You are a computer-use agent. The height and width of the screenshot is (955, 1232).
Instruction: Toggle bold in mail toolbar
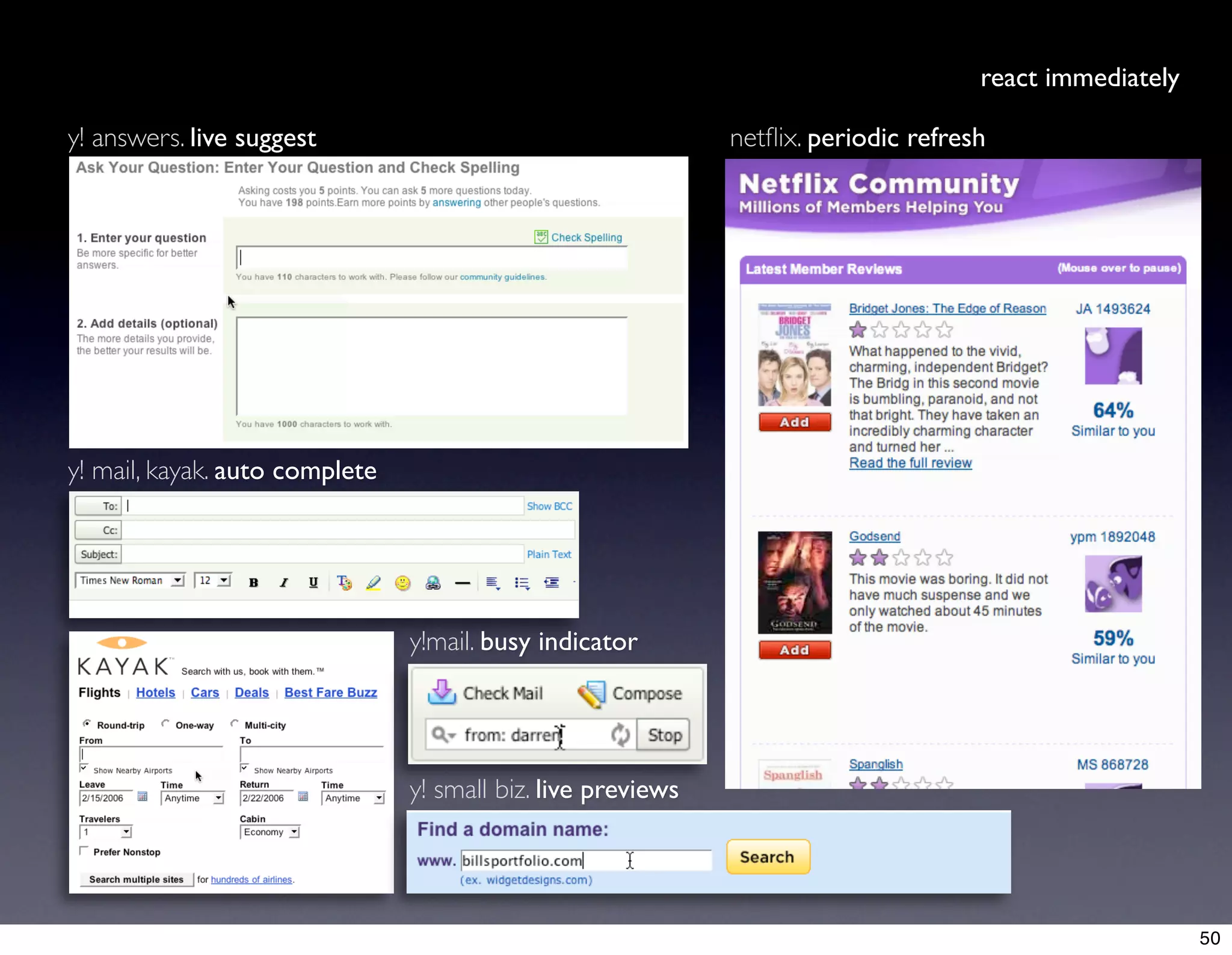click(x=253, y=582)
